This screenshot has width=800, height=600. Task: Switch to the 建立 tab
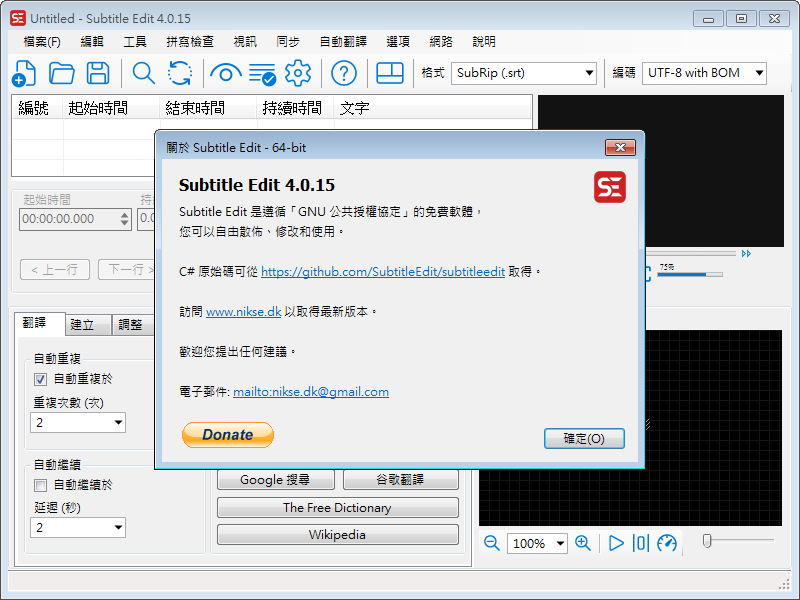tap(88, 325)
